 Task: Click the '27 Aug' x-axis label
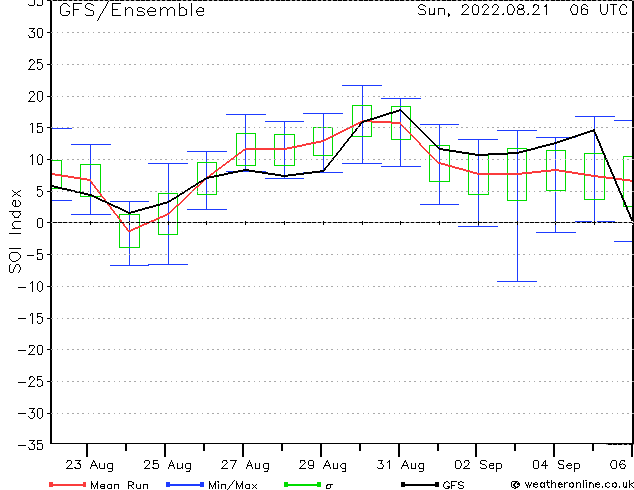click(245, 465)
